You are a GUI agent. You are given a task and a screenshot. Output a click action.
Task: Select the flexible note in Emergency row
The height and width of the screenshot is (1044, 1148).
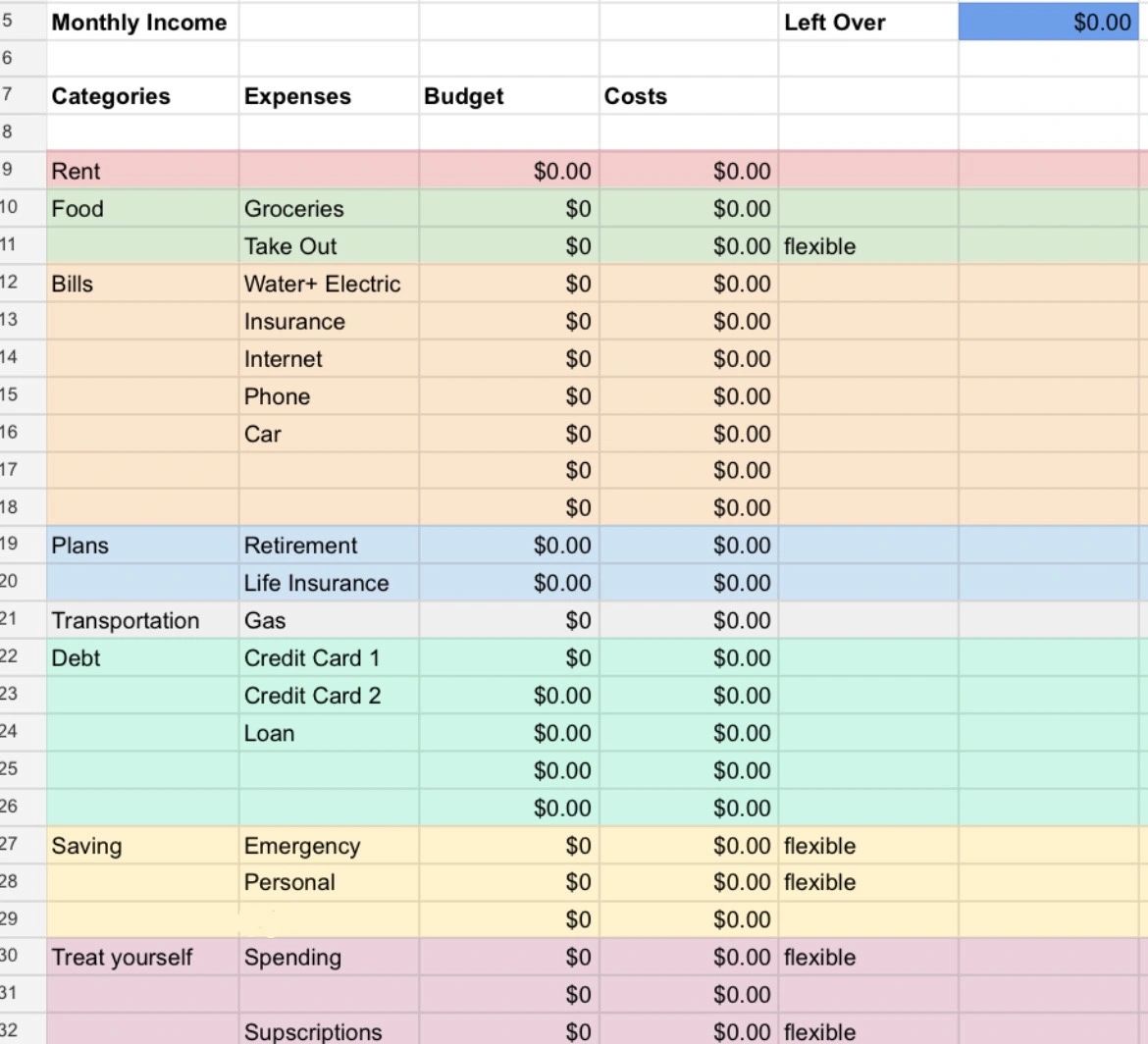(868, 846)
